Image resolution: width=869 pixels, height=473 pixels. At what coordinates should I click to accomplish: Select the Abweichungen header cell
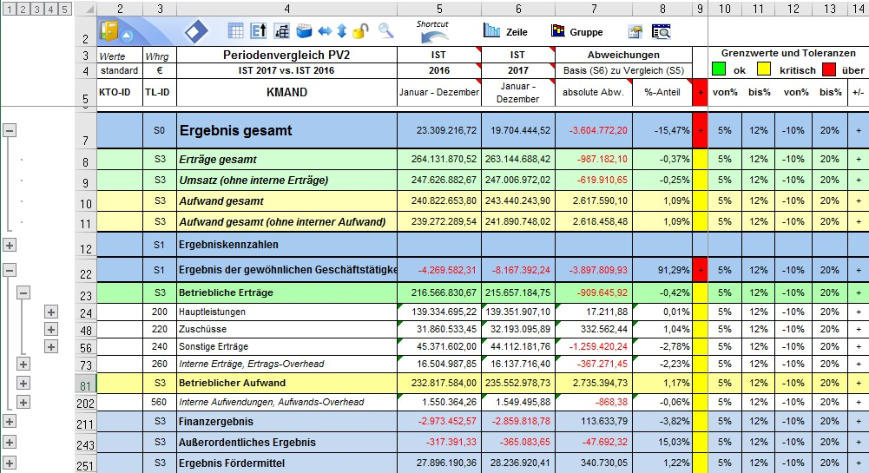pos(623,55)
